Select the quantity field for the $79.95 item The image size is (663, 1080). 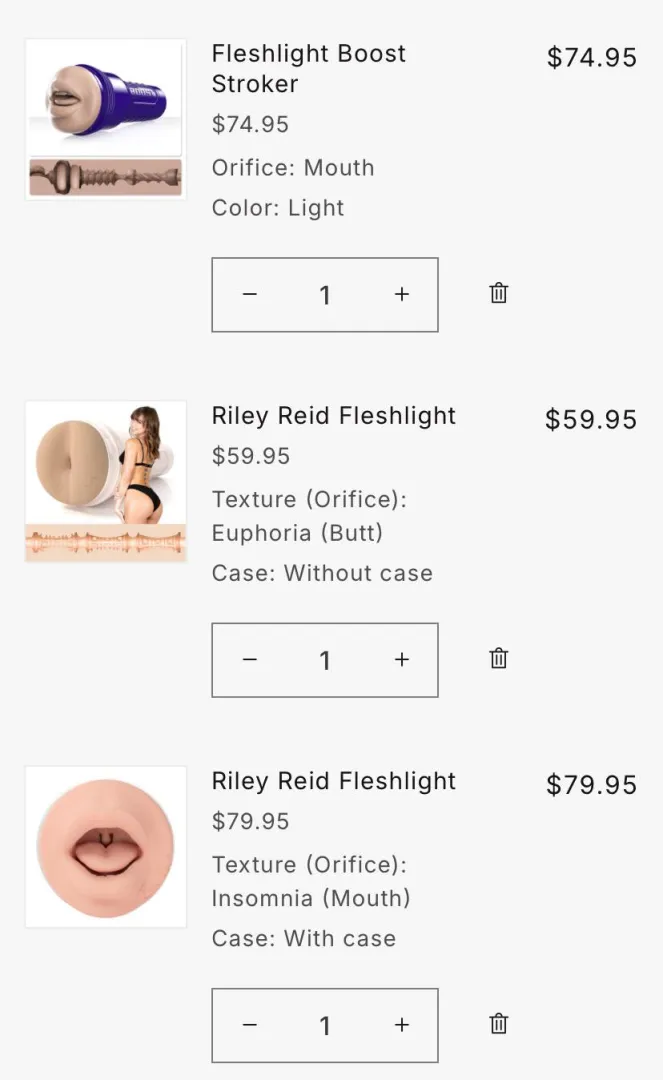tap(325, 1025)
